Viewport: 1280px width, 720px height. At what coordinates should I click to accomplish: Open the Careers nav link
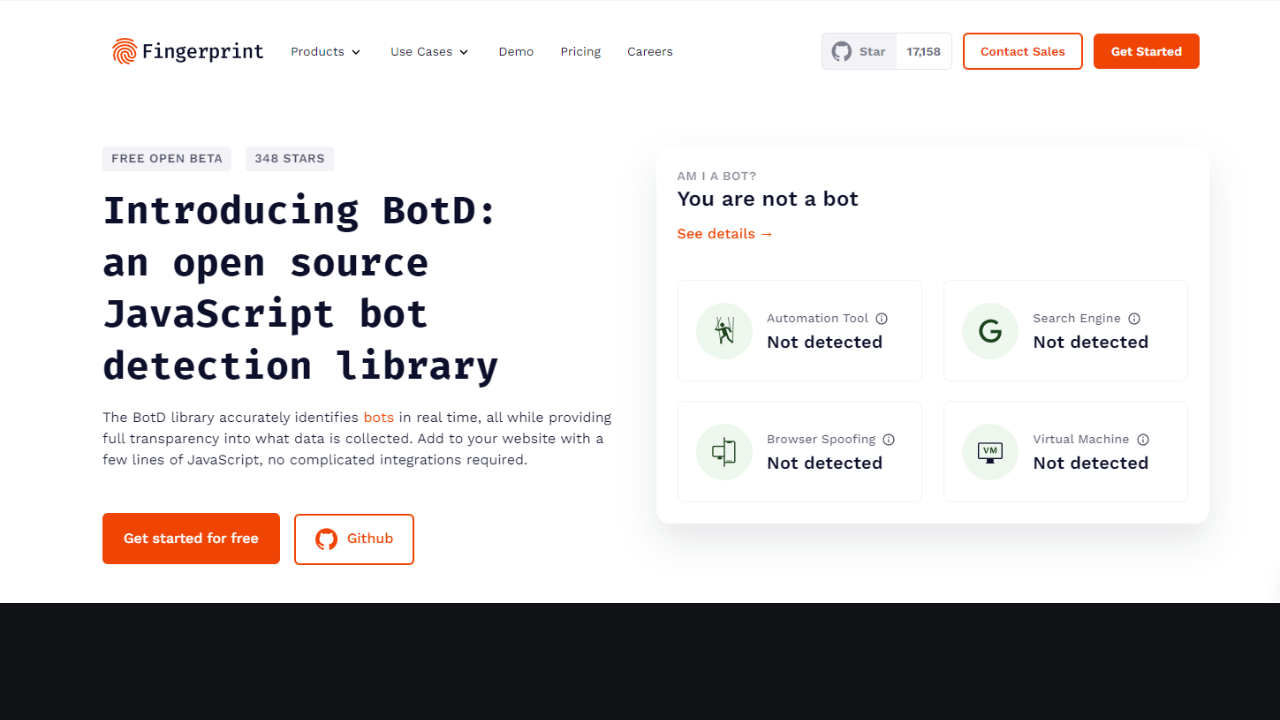pyautogui.click(x=650, y=52)
